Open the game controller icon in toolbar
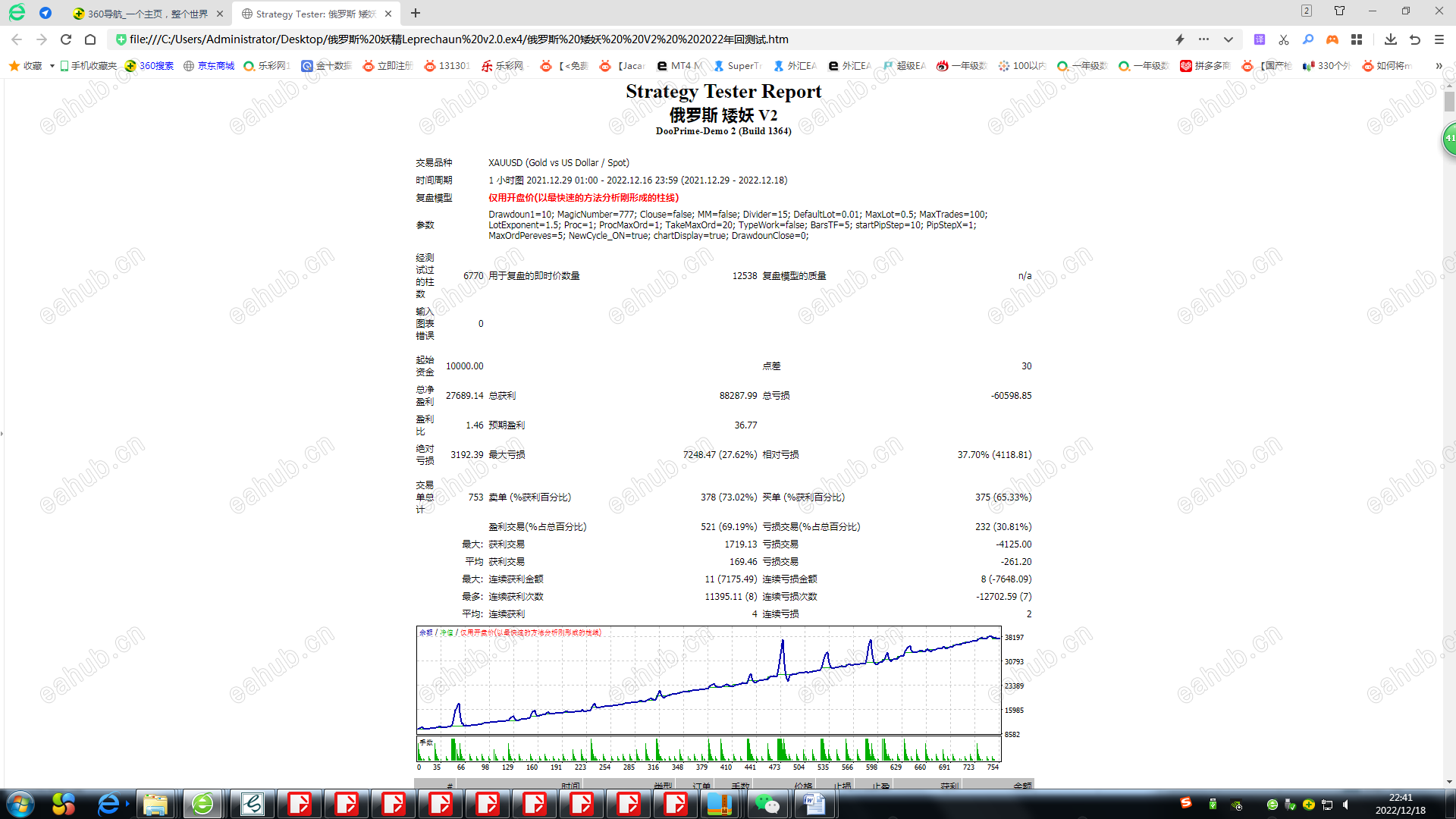The height and width of the screenshot is (819, 1456). [x=1332, y=39]
